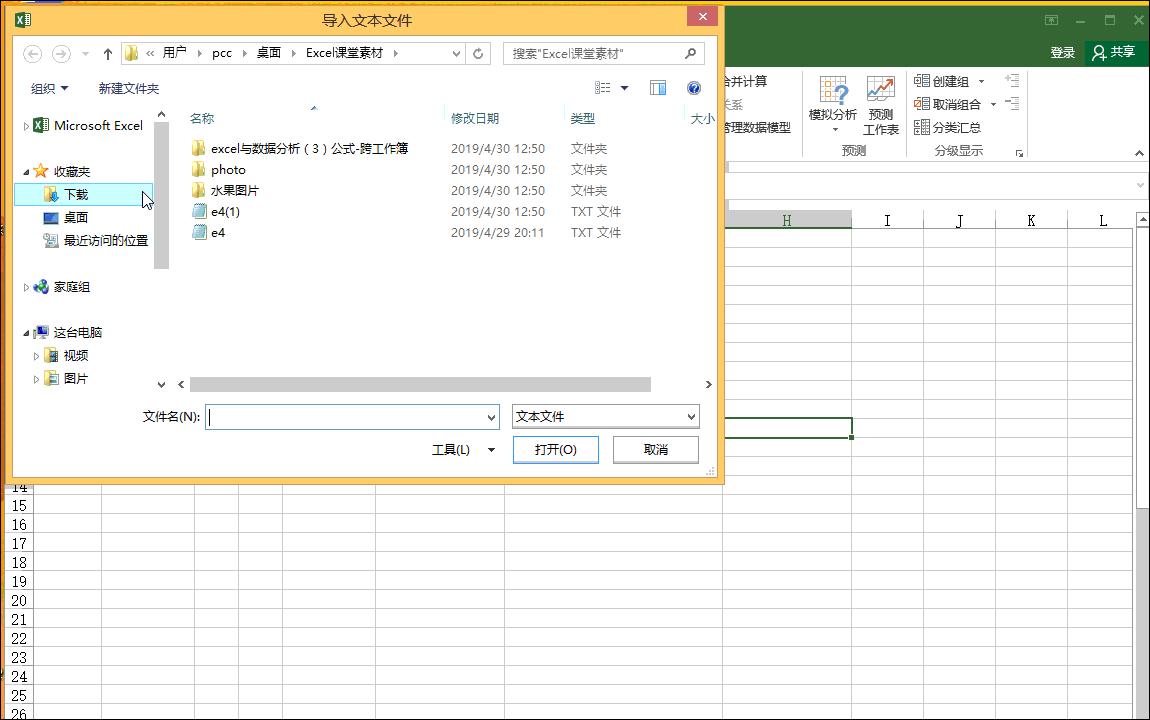Expand the Videos (视频) node
Image resolution: width=1150 pixels, height=720 pixels.
pos(37,356)
